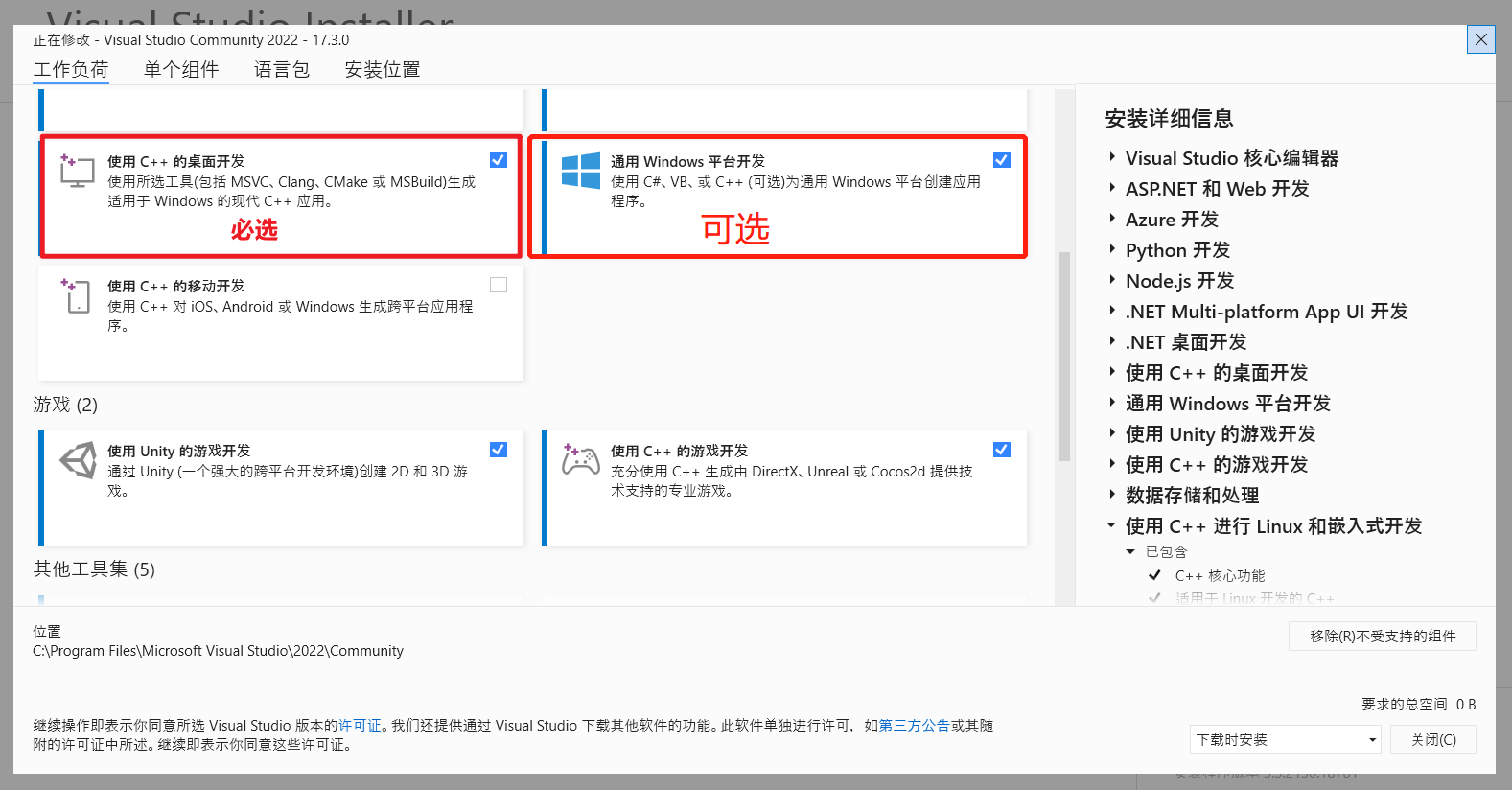This screenshot has height=790, width=1512.
Task: Close the modify dialog with X
Action: click(1481, 39)
